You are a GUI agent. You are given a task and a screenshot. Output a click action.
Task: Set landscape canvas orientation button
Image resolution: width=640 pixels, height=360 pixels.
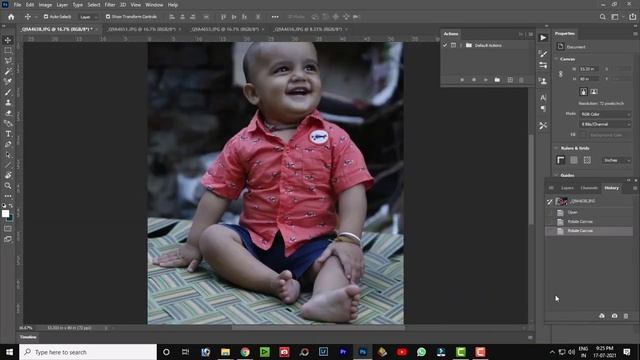pos(594,92)
